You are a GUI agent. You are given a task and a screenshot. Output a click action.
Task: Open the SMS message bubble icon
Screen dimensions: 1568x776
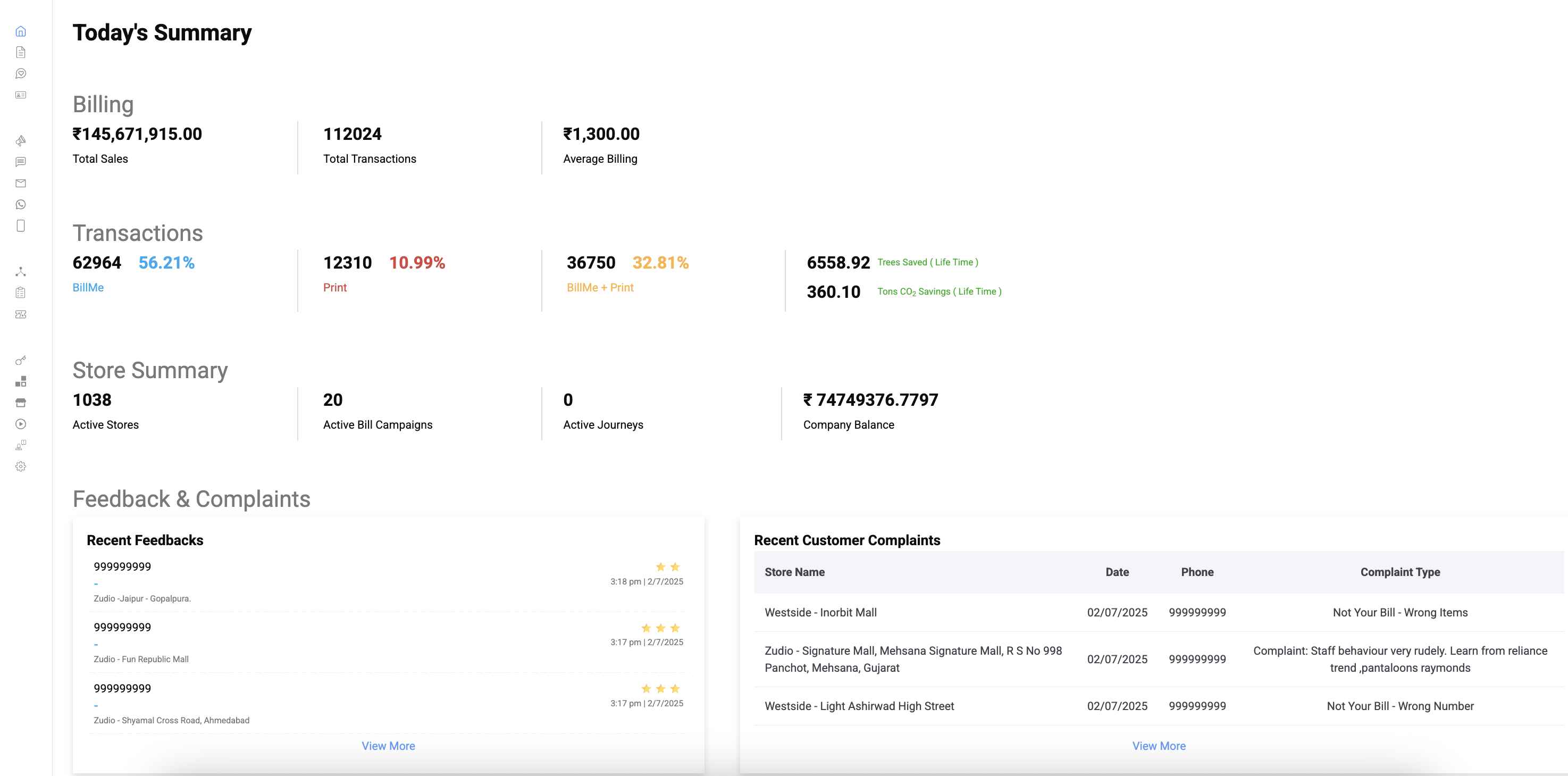(21, 162)
